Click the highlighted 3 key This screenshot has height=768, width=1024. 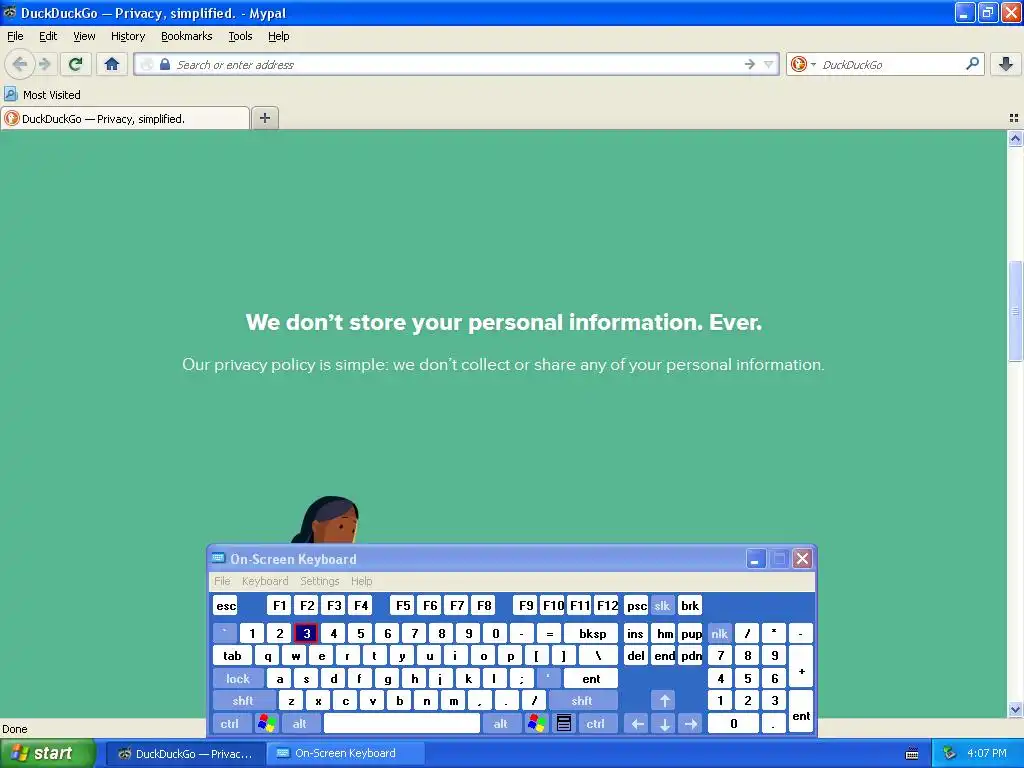tap(306, 633)
